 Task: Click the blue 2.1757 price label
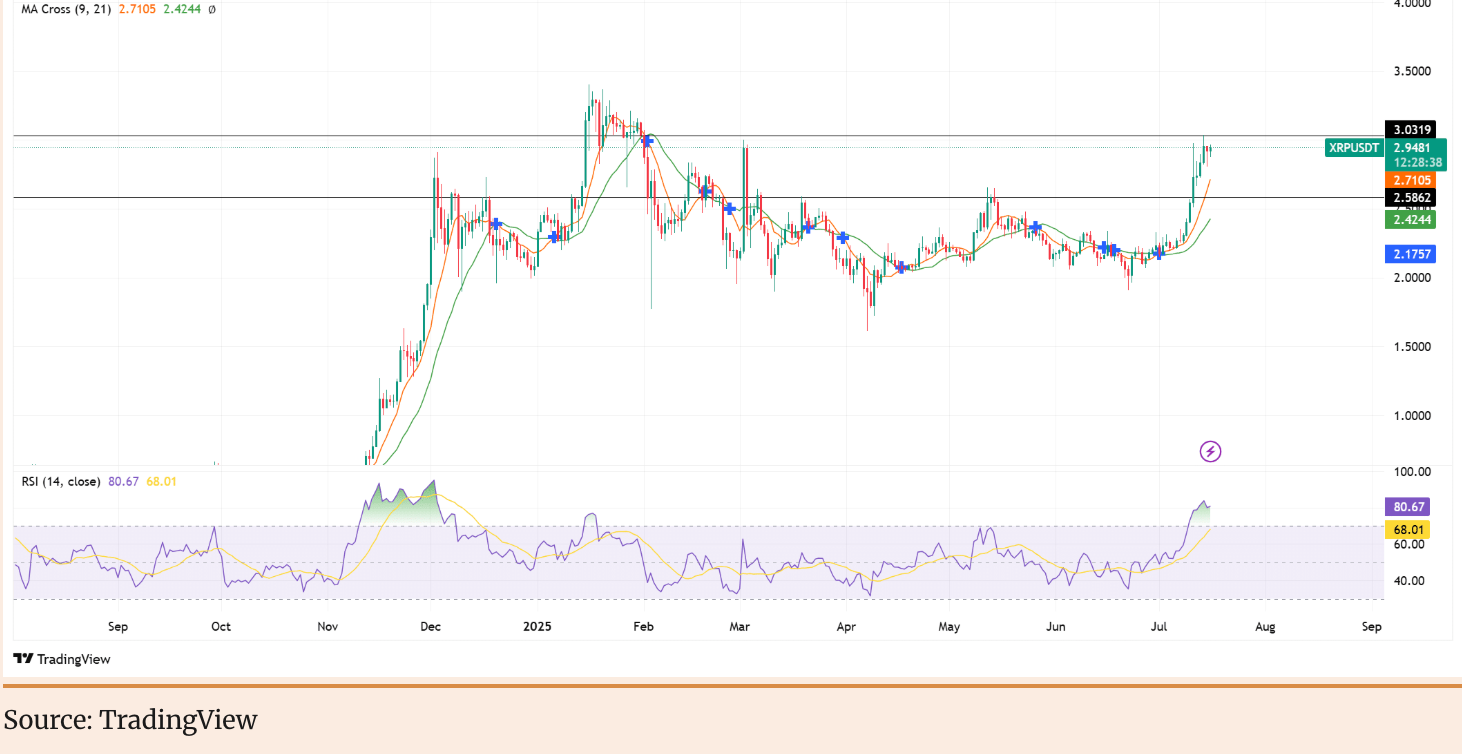(1411, 254)
